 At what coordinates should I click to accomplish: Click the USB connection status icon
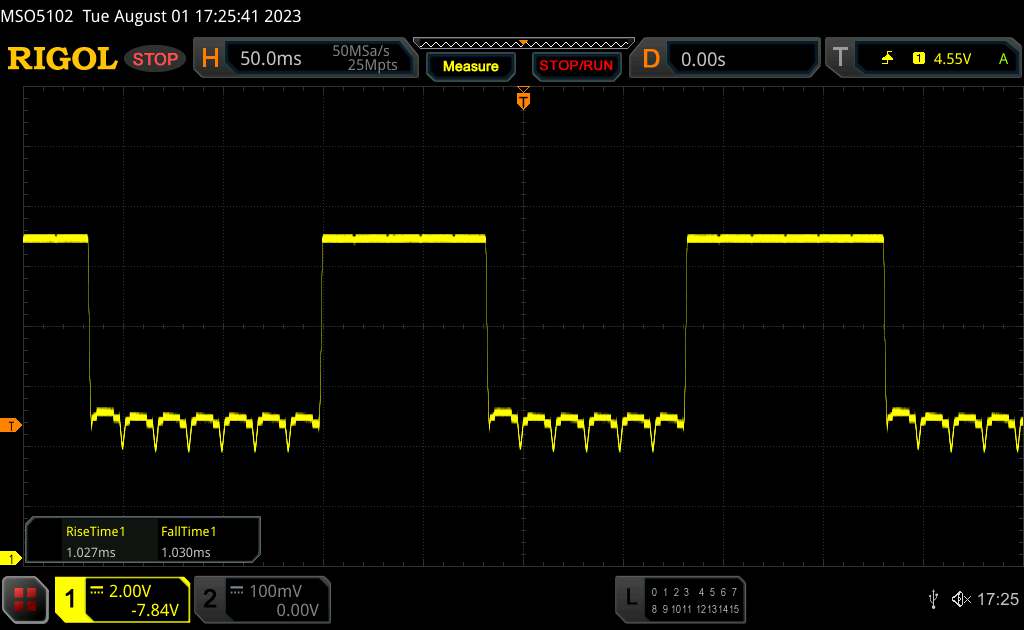point(933,598)
